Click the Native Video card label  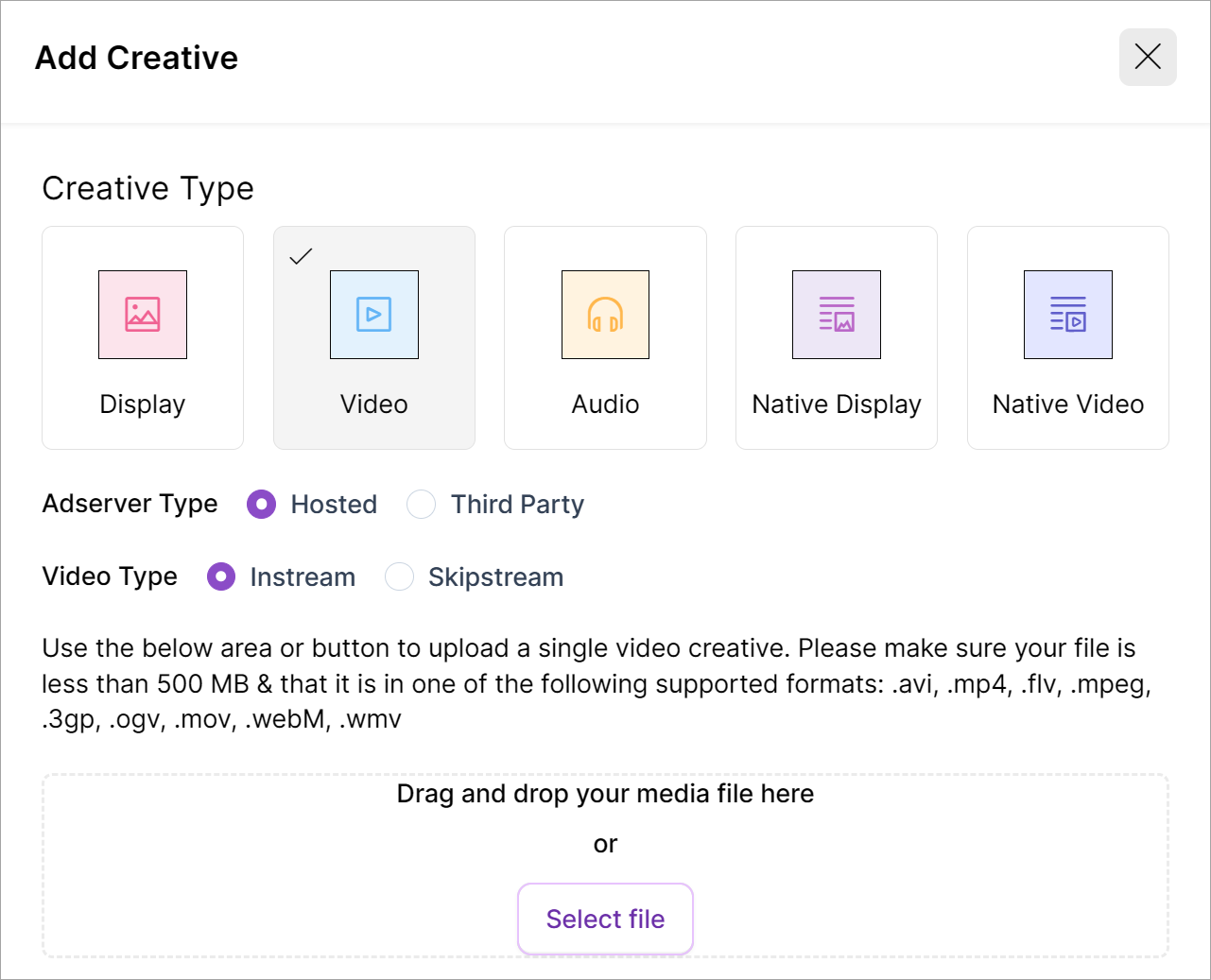1068,404
